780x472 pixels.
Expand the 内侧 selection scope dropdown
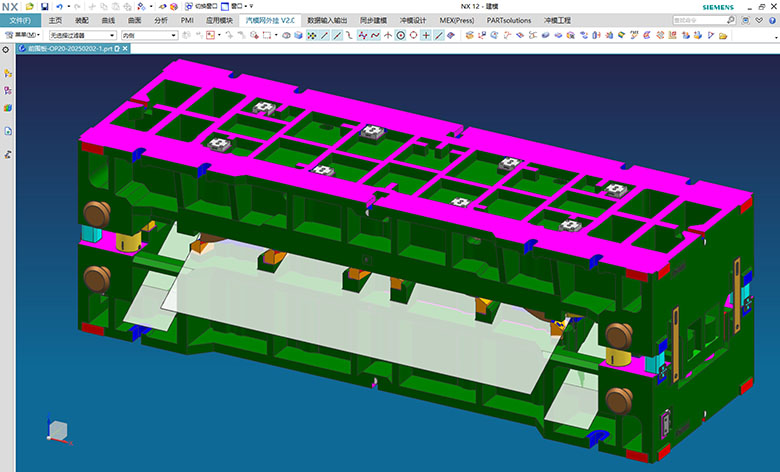[x=148, y=35]
